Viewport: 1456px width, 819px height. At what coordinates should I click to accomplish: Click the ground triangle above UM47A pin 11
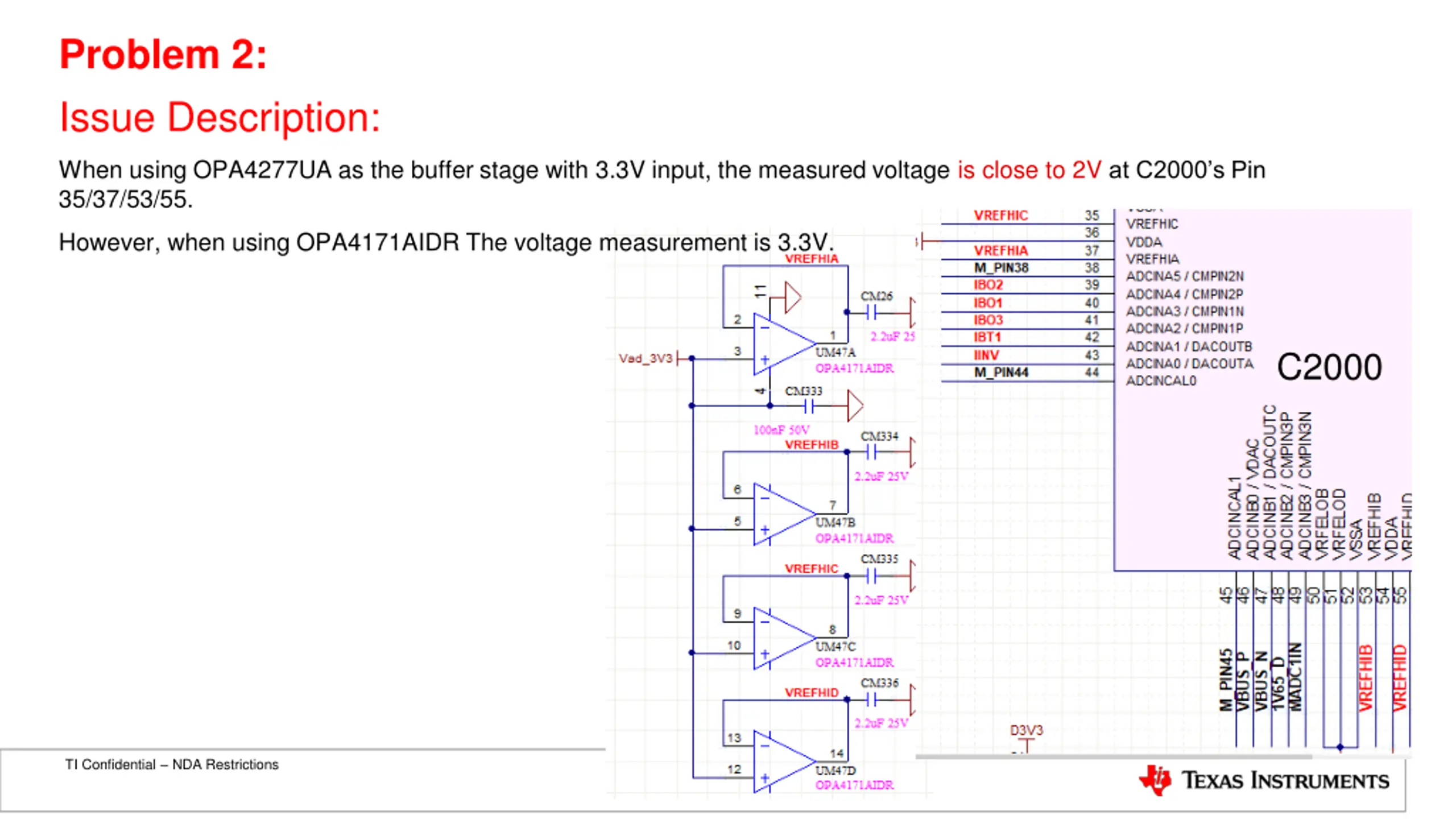(793, 297)
